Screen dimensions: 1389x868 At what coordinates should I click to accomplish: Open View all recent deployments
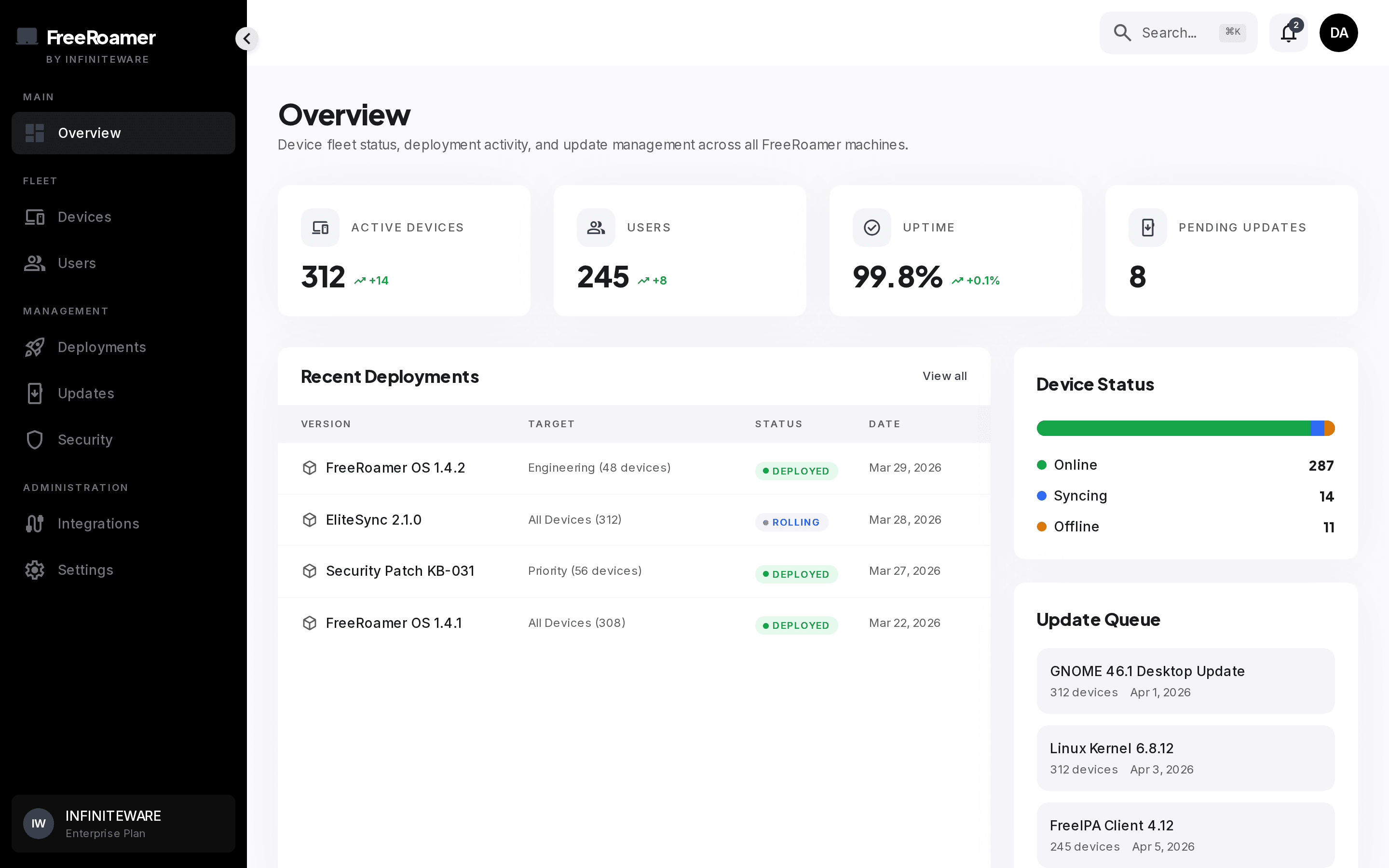pos(945,376)
